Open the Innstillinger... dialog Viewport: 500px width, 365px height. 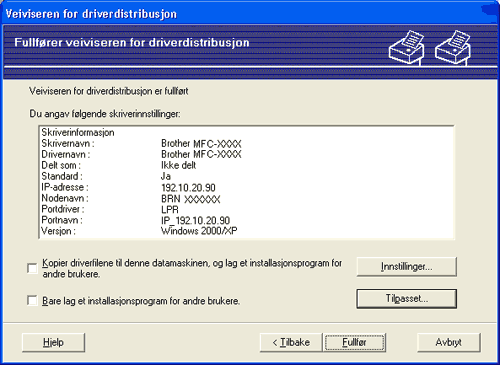406,266
